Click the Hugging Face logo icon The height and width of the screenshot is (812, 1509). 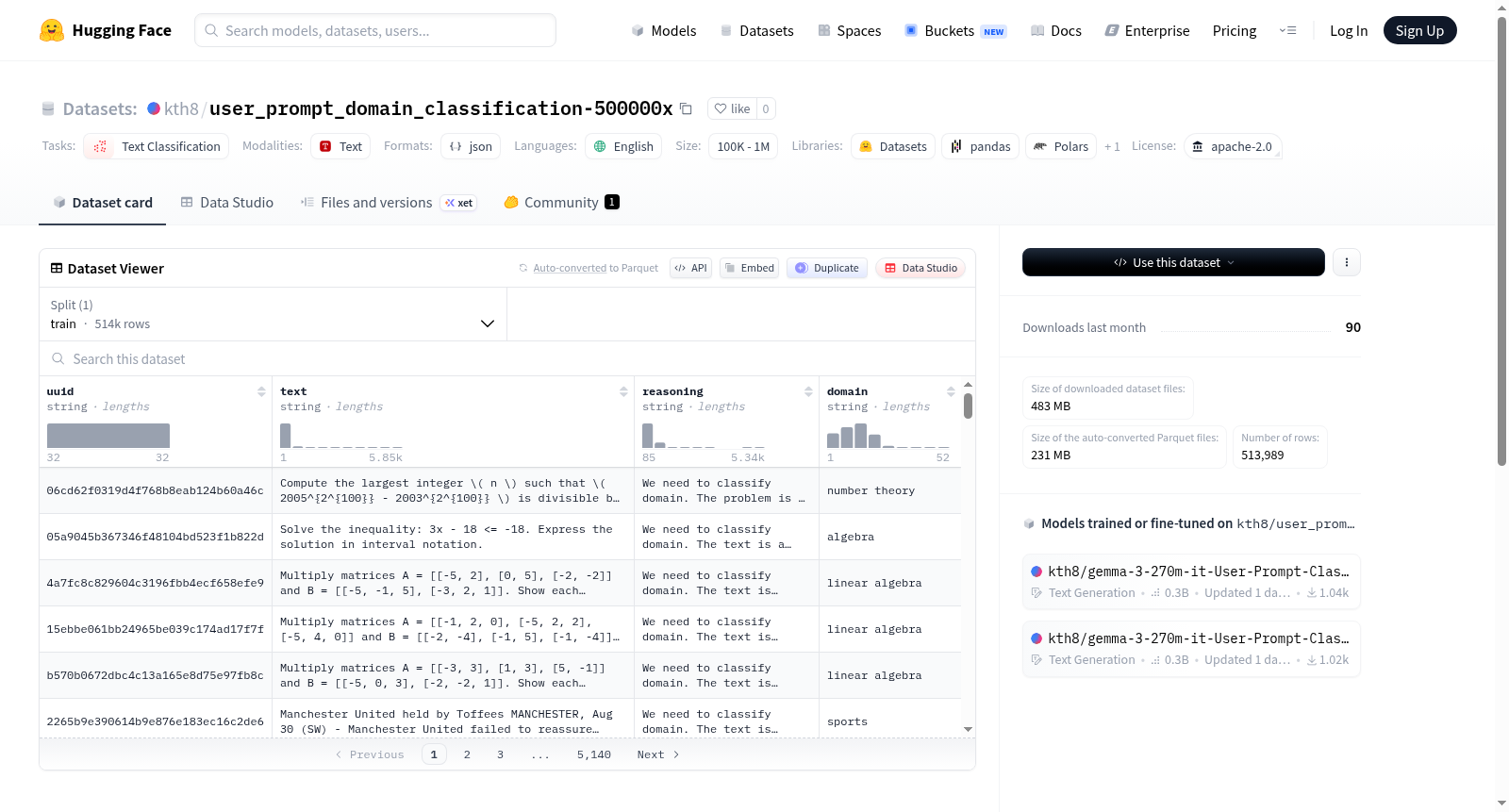(52, 30)
